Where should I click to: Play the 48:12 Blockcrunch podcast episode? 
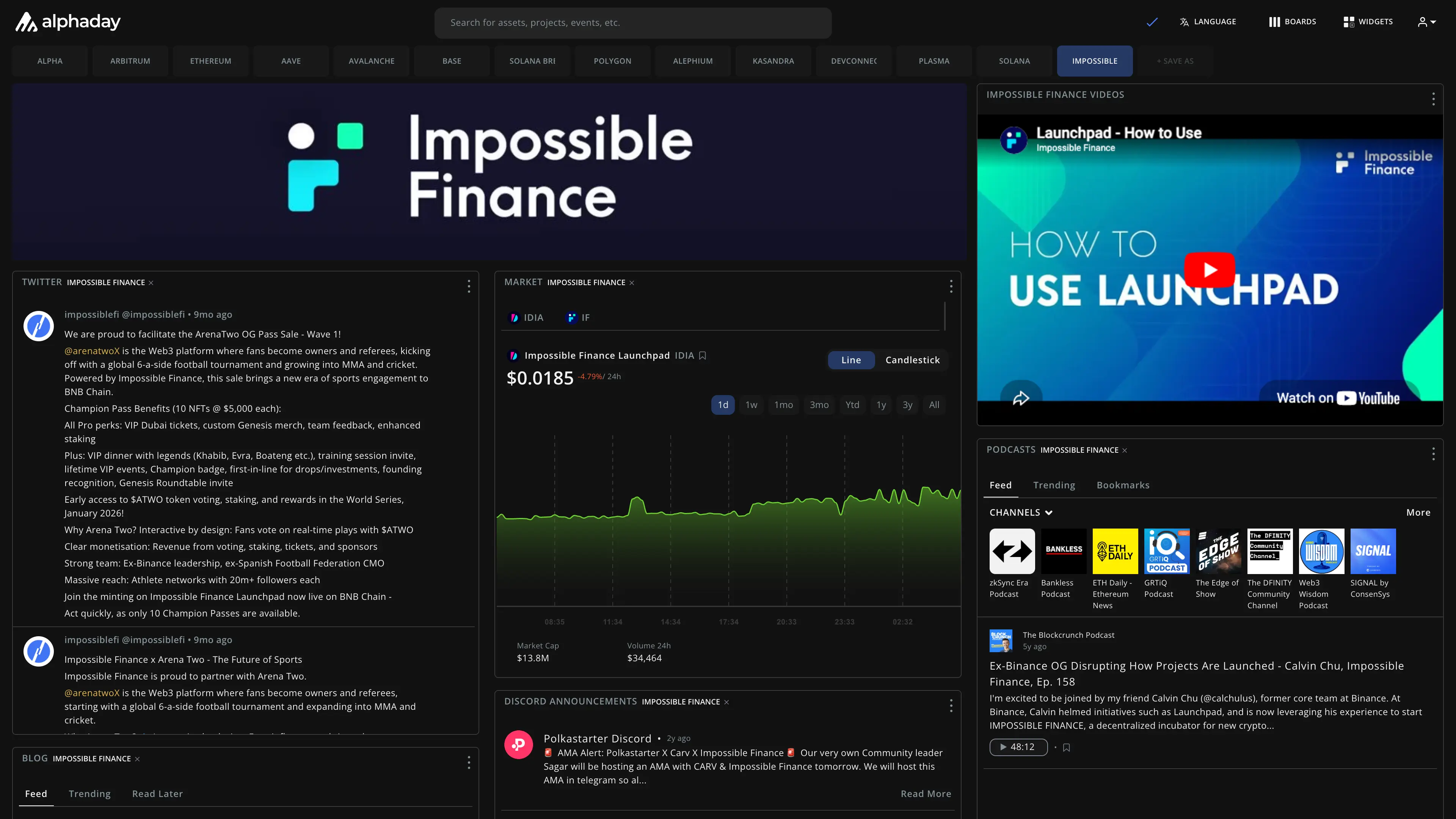[x=1018, y=747]
